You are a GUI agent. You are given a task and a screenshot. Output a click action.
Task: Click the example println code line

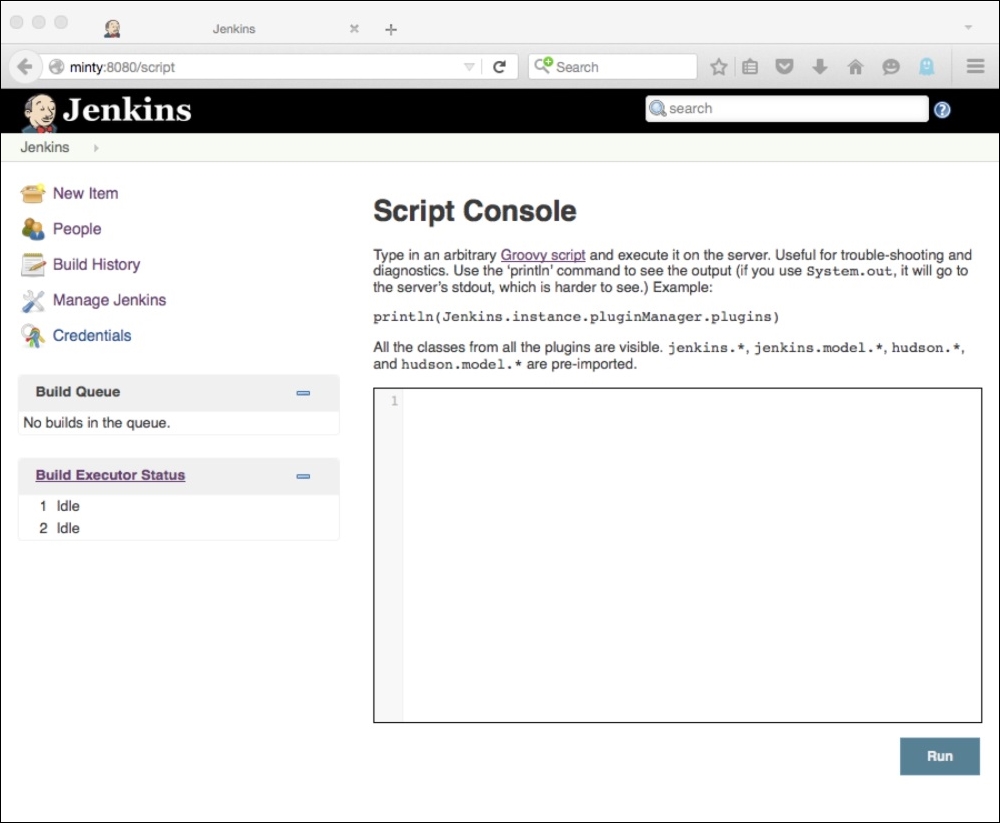[x=576, y=316]
